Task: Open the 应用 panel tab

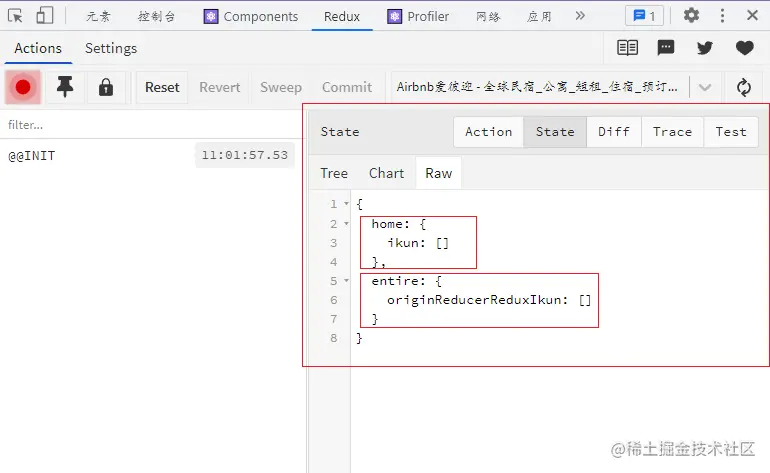Action: tap(539, 16)
